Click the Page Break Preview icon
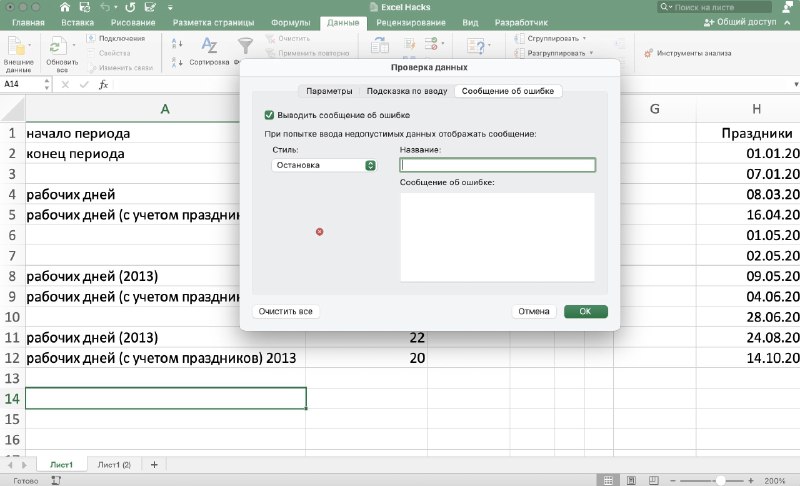800x486 pixels. (654, 480)
